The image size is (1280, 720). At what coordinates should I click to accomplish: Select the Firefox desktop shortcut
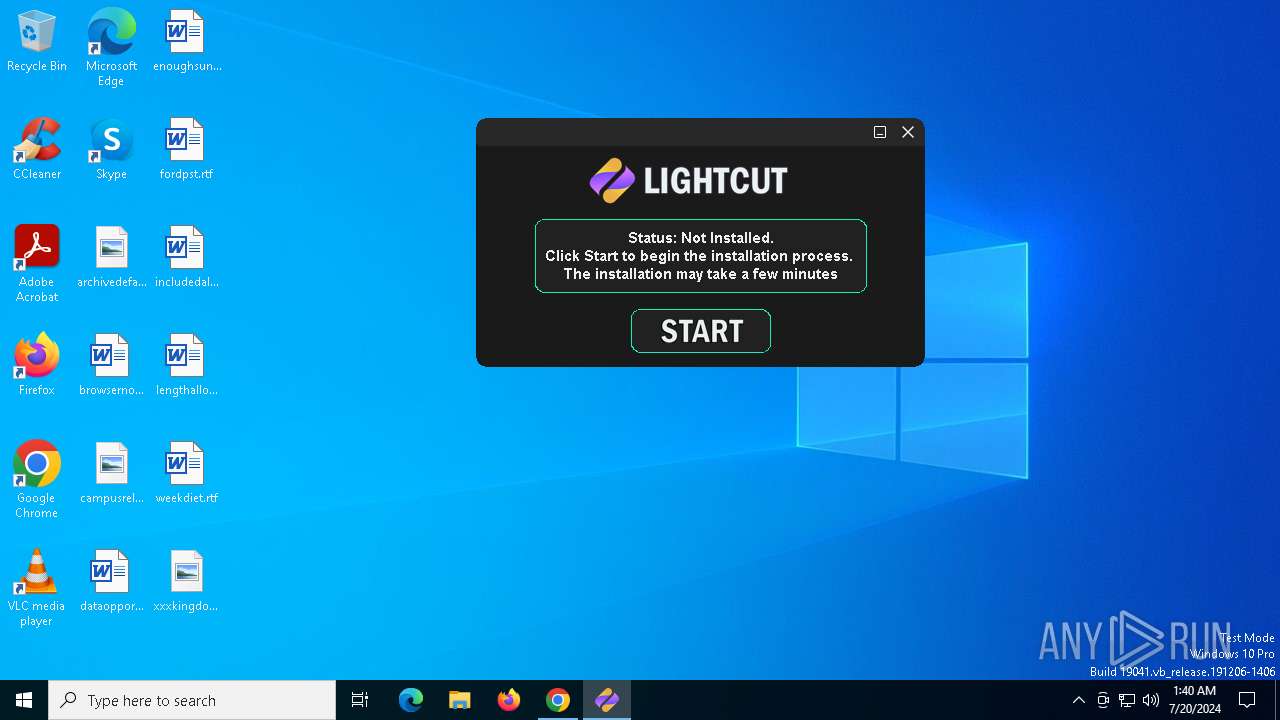point(37,366)
